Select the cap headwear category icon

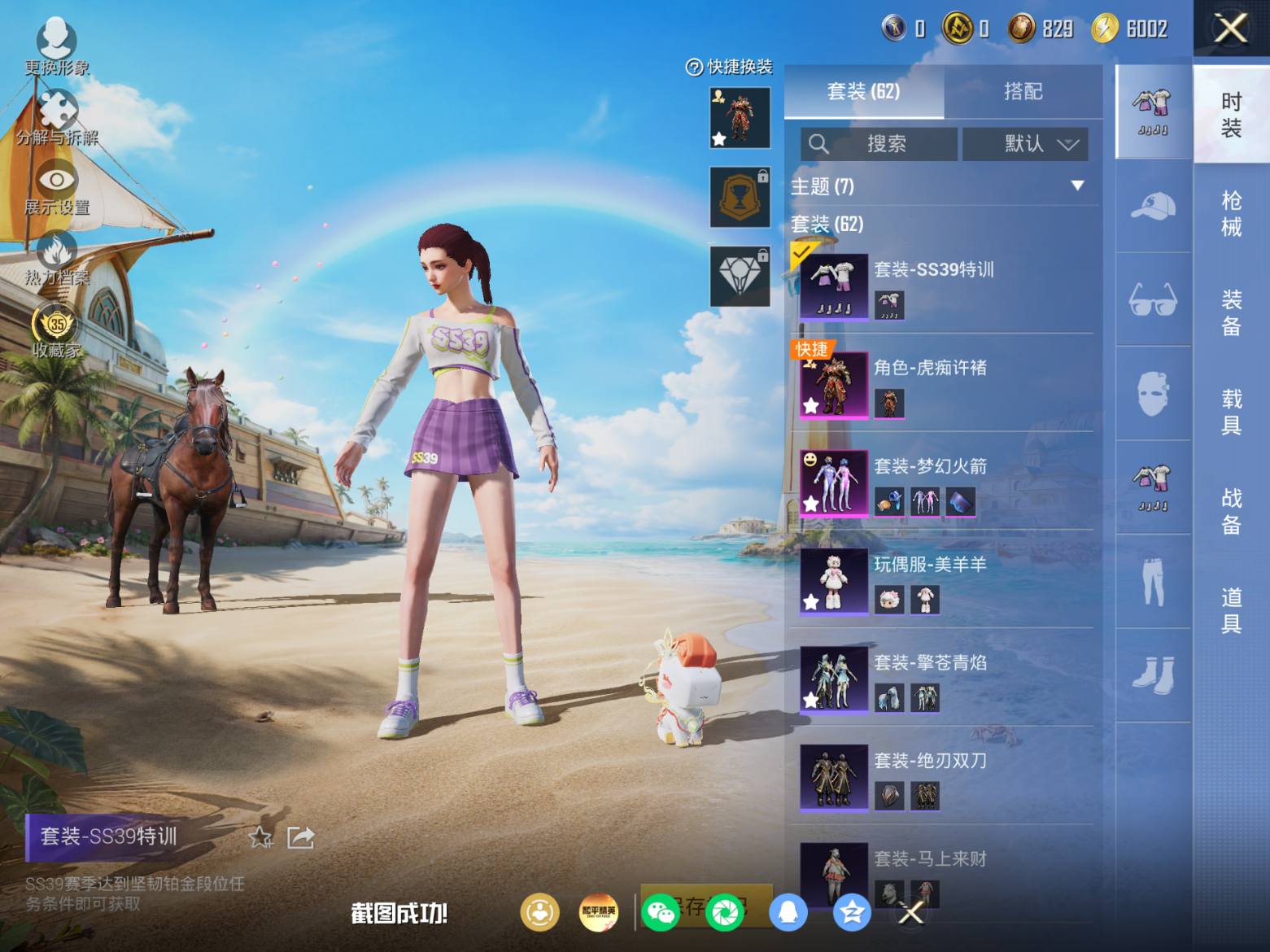click(x=1153, y=206)
